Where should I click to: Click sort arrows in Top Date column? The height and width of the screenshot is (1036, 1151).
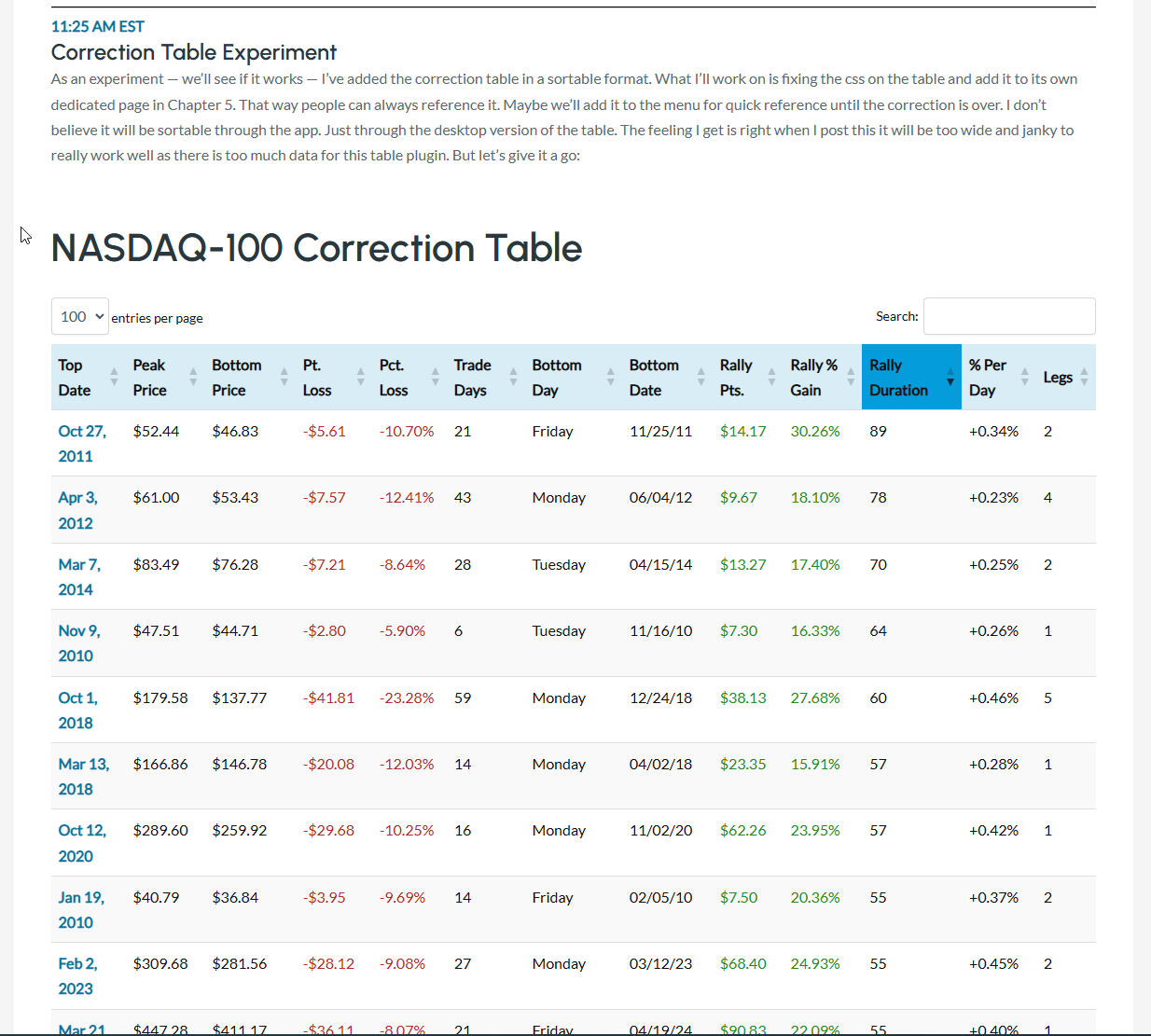coord(114,378)
